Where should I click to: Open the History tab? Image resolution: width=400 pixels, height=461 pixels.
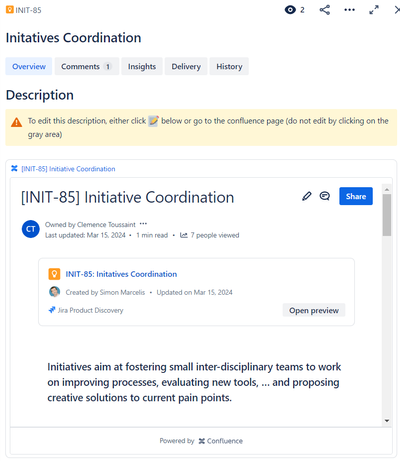pyautogui.click(x=229, y=66)
